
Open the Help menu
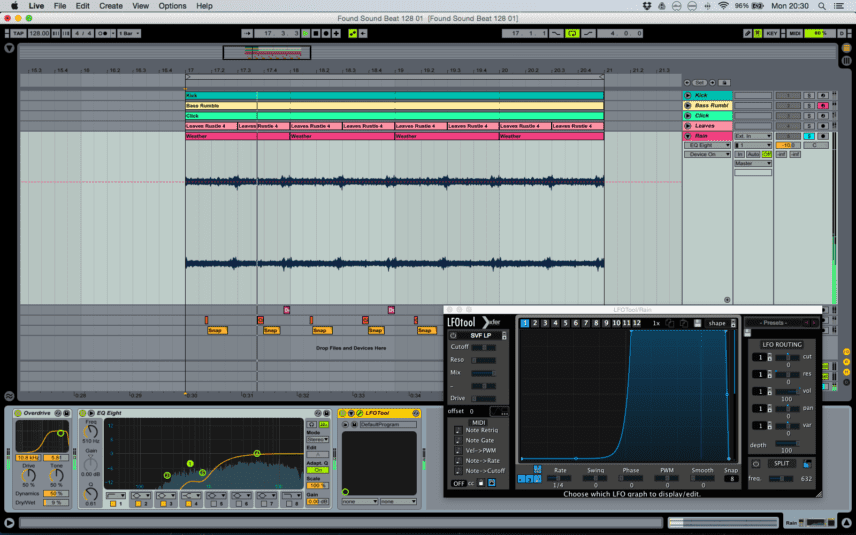click(x=204, y=6)
